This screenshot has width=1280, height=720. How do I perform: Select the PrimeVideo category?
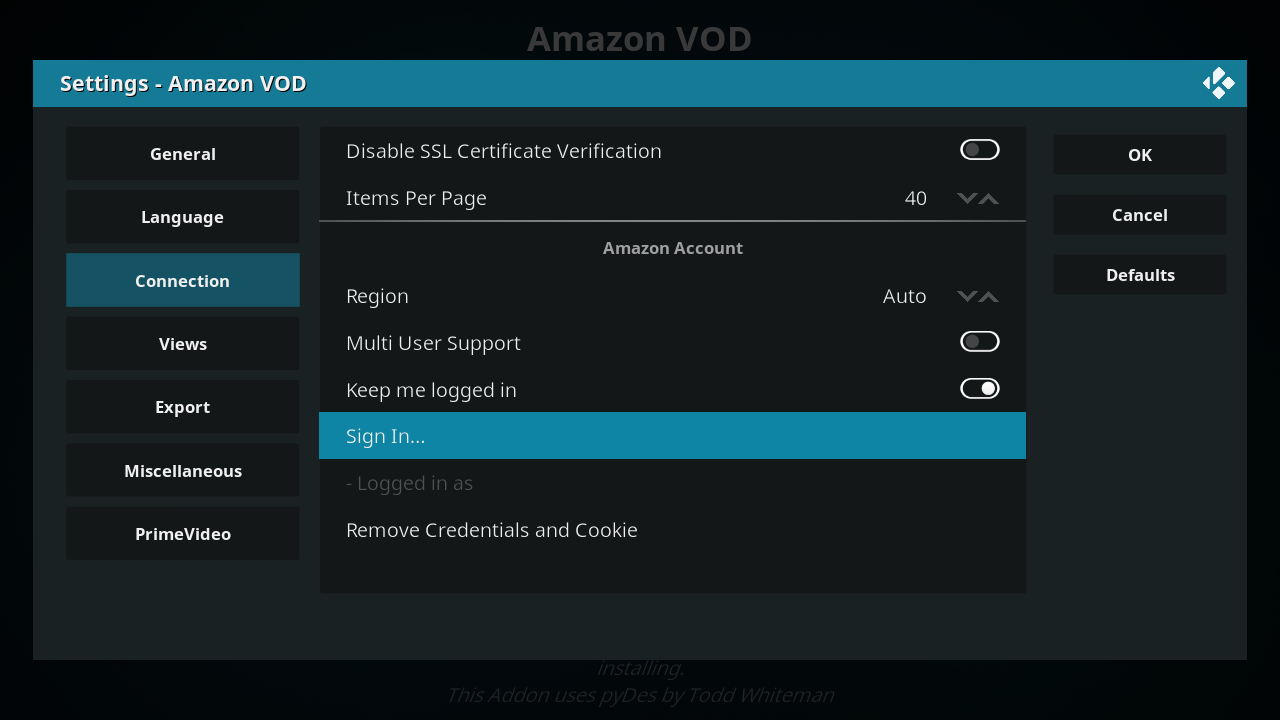(183, 534)
